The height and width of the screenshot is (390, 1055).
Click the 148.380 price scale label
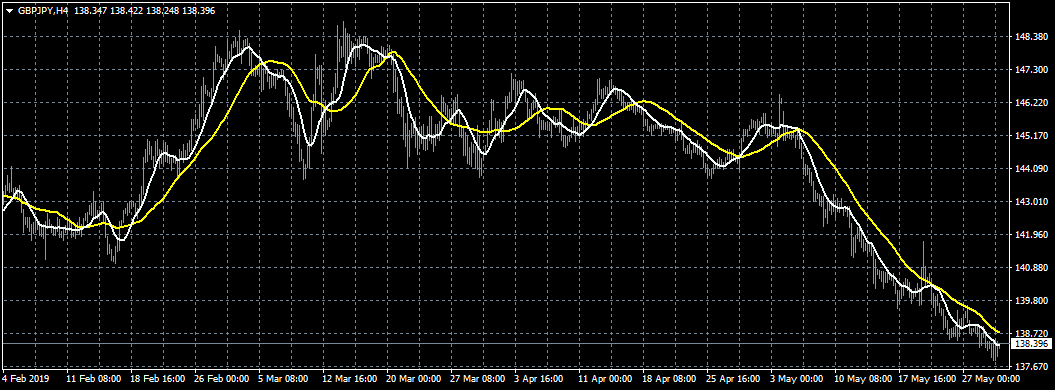(1031, 37)
